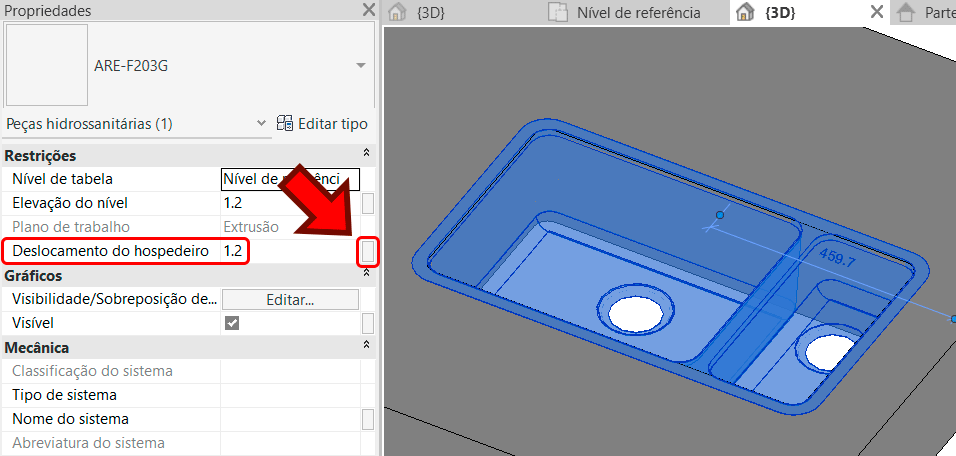The height and width of the screenshot is (456, 956).
Task: Click the Editar tipo icon
Action: click(x=285, y=124)
